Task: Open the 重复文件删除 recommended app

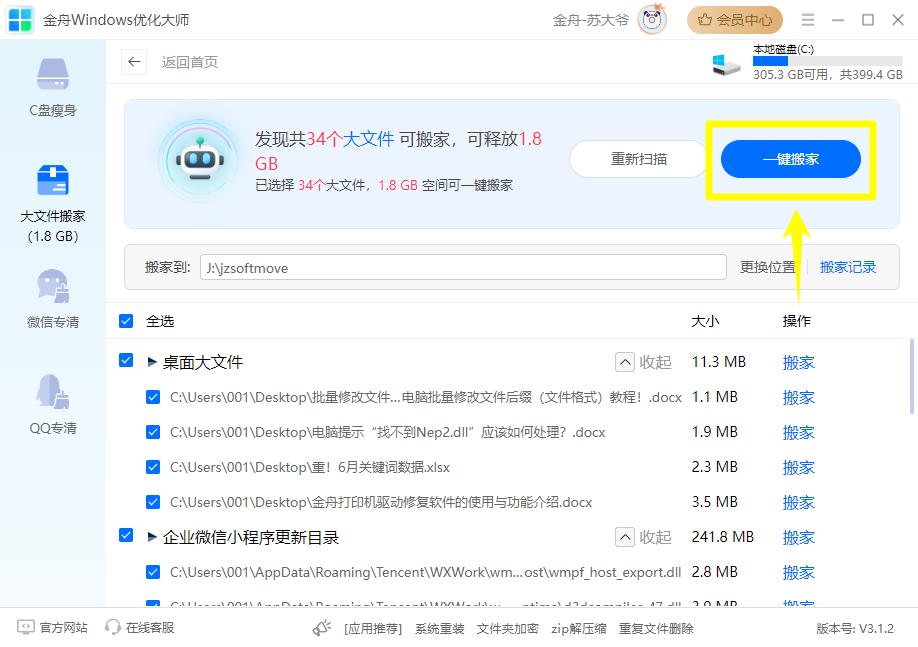Action: click(x=656, y=629)
